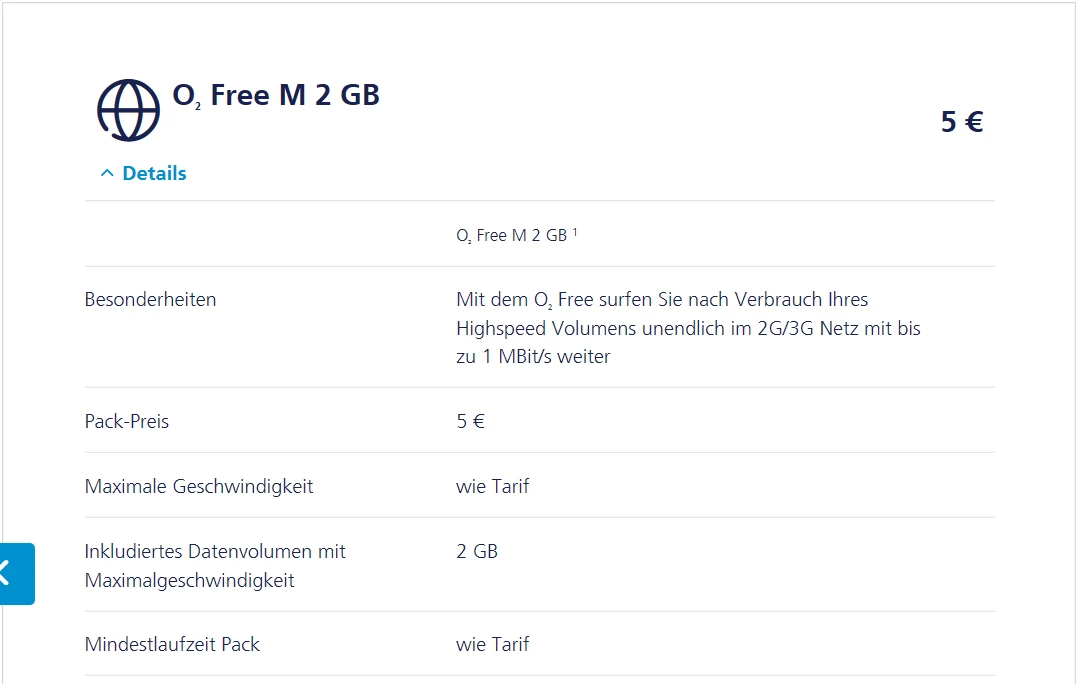This screenshot has height=684, width=1076.
Task: Open footnote 1 superscript in the column header
Action: tap(576, 233)
